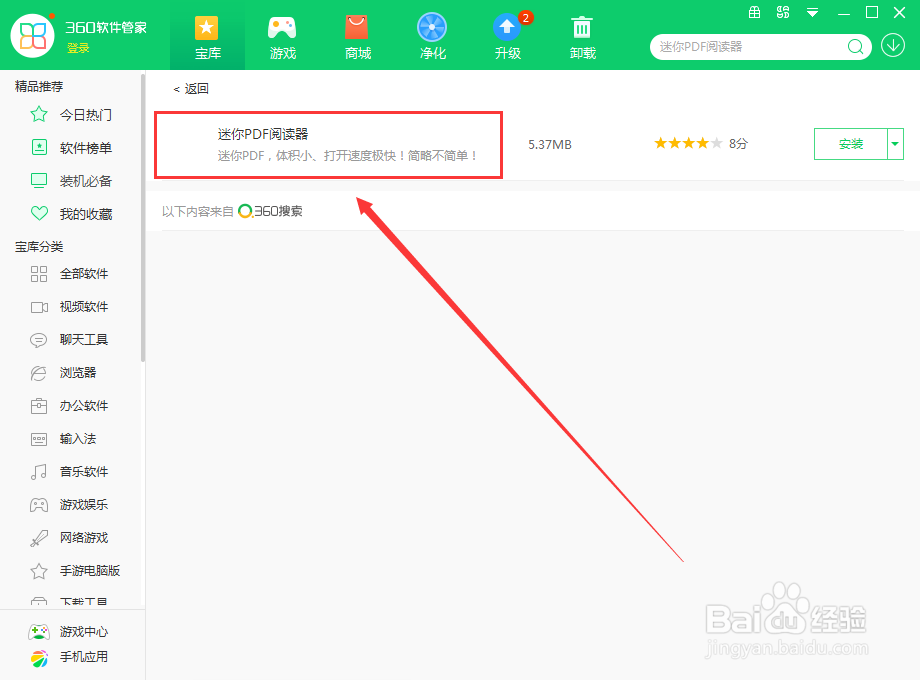Open the main menu triangle in title bar
This screenshot has width=920, height=680.
[x=812, y=12]
